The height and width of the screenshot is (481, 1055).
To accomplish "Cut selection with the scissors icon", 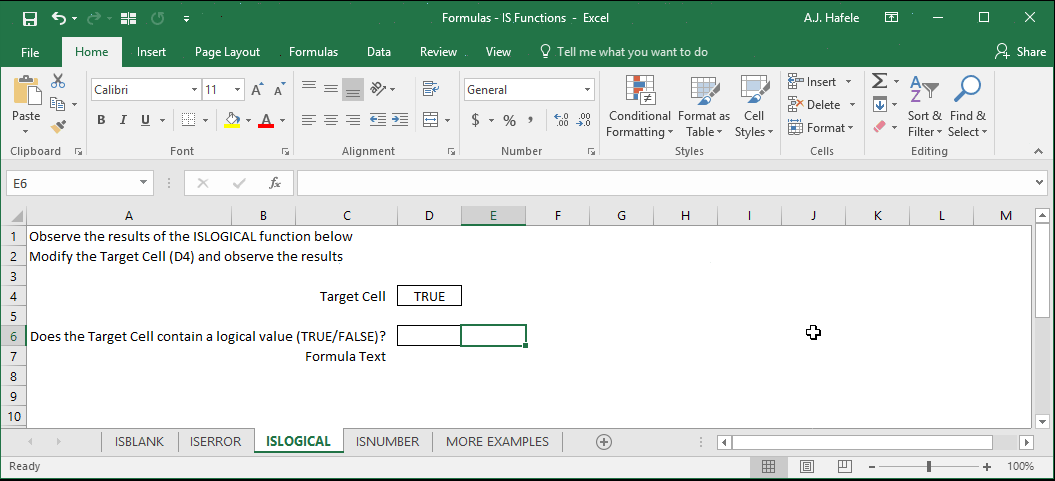I will click(x=59, y=81).
